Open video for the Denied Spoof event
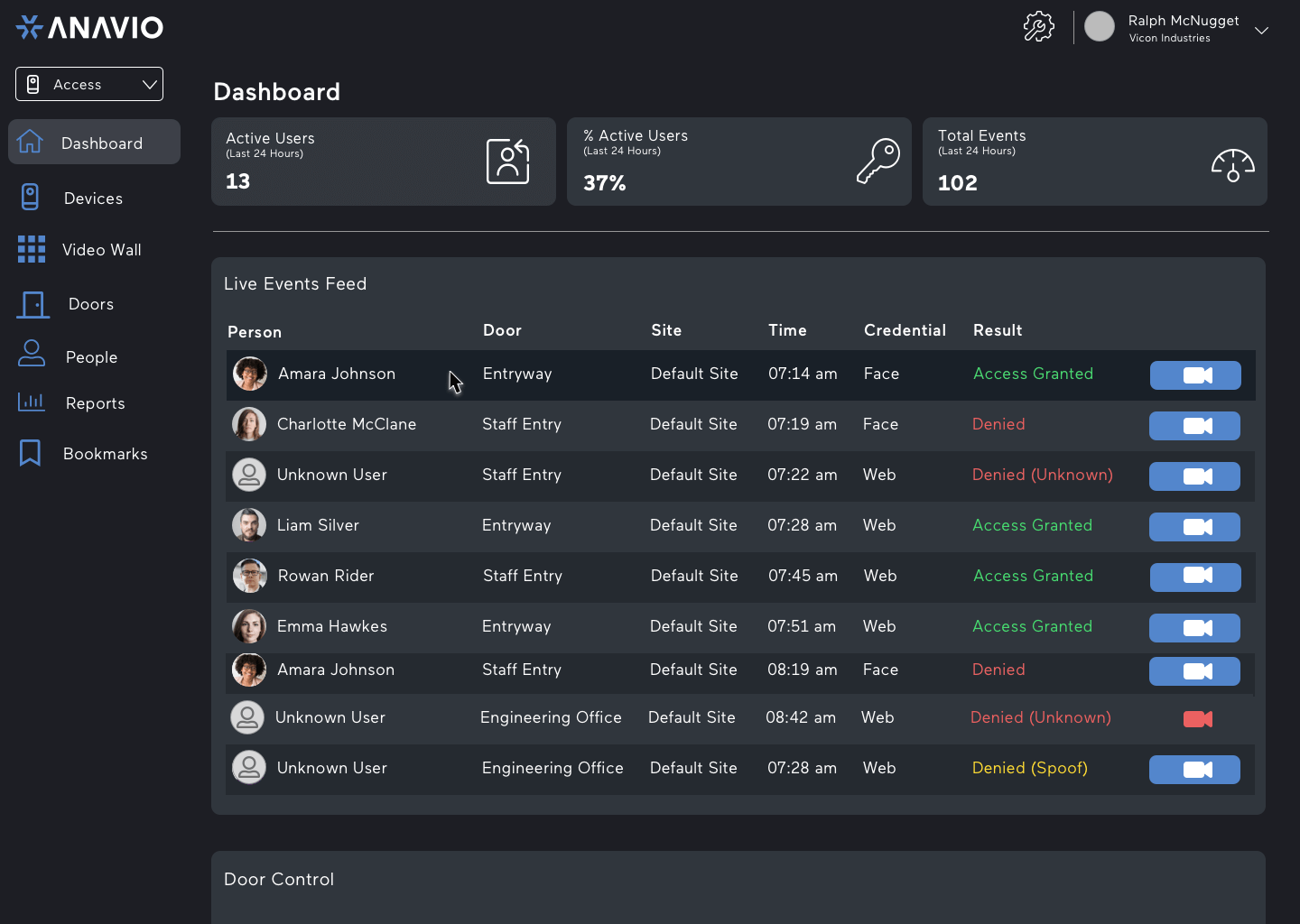Viewport: 1300px width, 924px height. point(1194,770)
